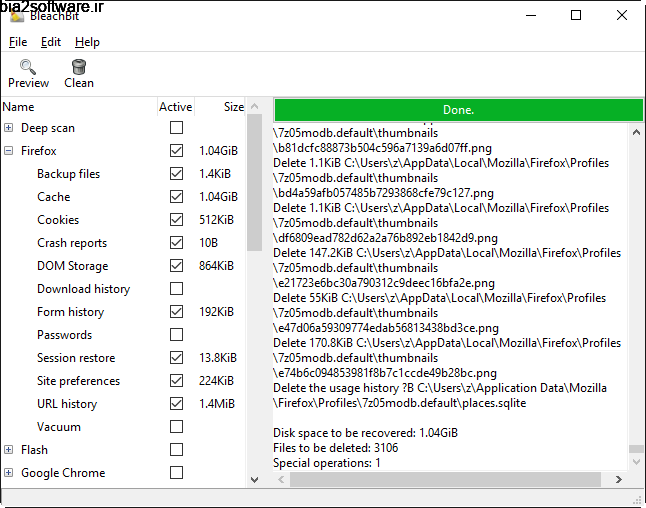Click the cleaner list vertical scrollbar thumb
This screenshot has width=646, height=508.
click(255, 183)
